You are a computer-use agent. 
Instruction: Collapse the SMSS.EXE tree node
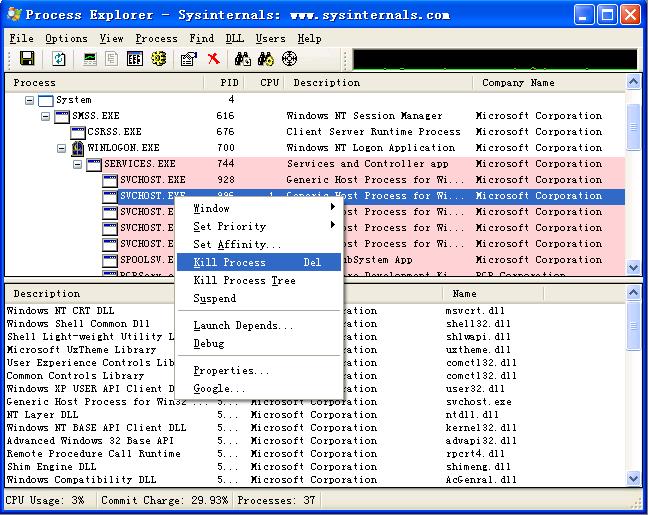[45, 116]
